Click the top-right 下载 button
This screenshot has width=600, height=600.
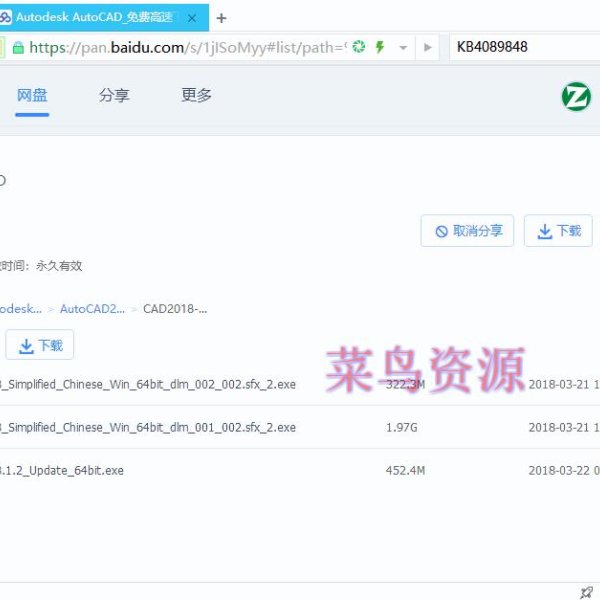[558, 231]
